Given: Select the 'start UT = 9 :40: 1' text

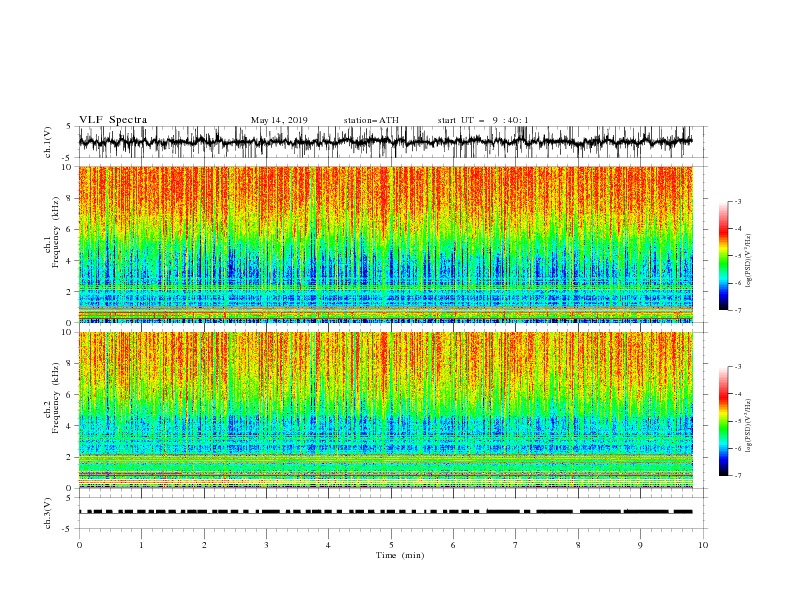Looking at the screenshot, I should [482, 120].
